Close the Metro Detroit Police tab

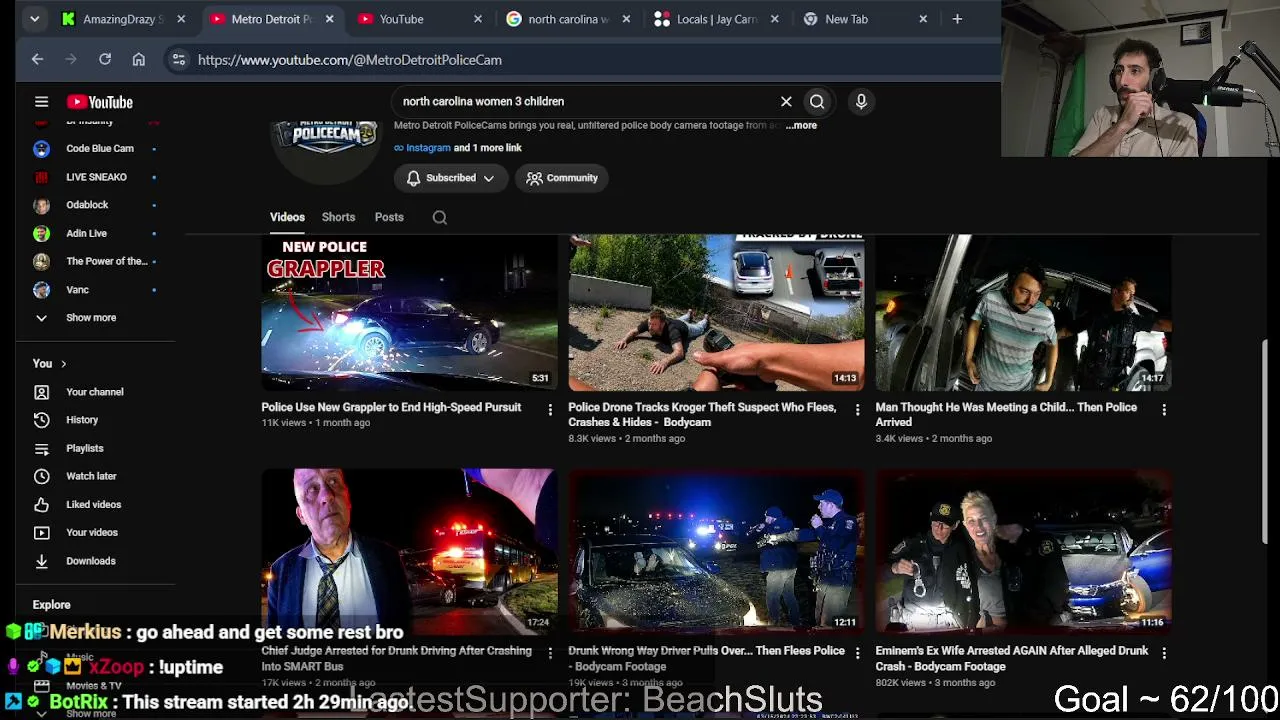[x=329, y=19]
